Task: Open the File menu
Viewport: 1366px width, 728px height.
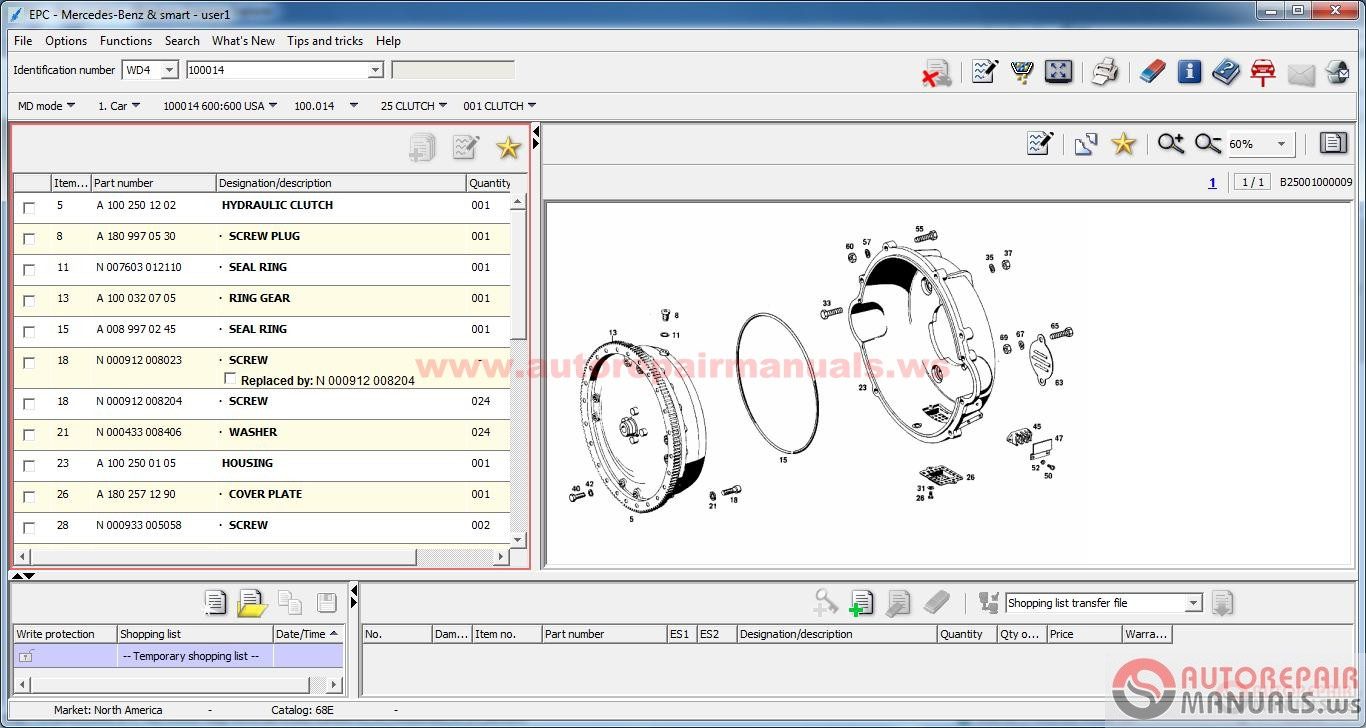Action: (23, 41)
